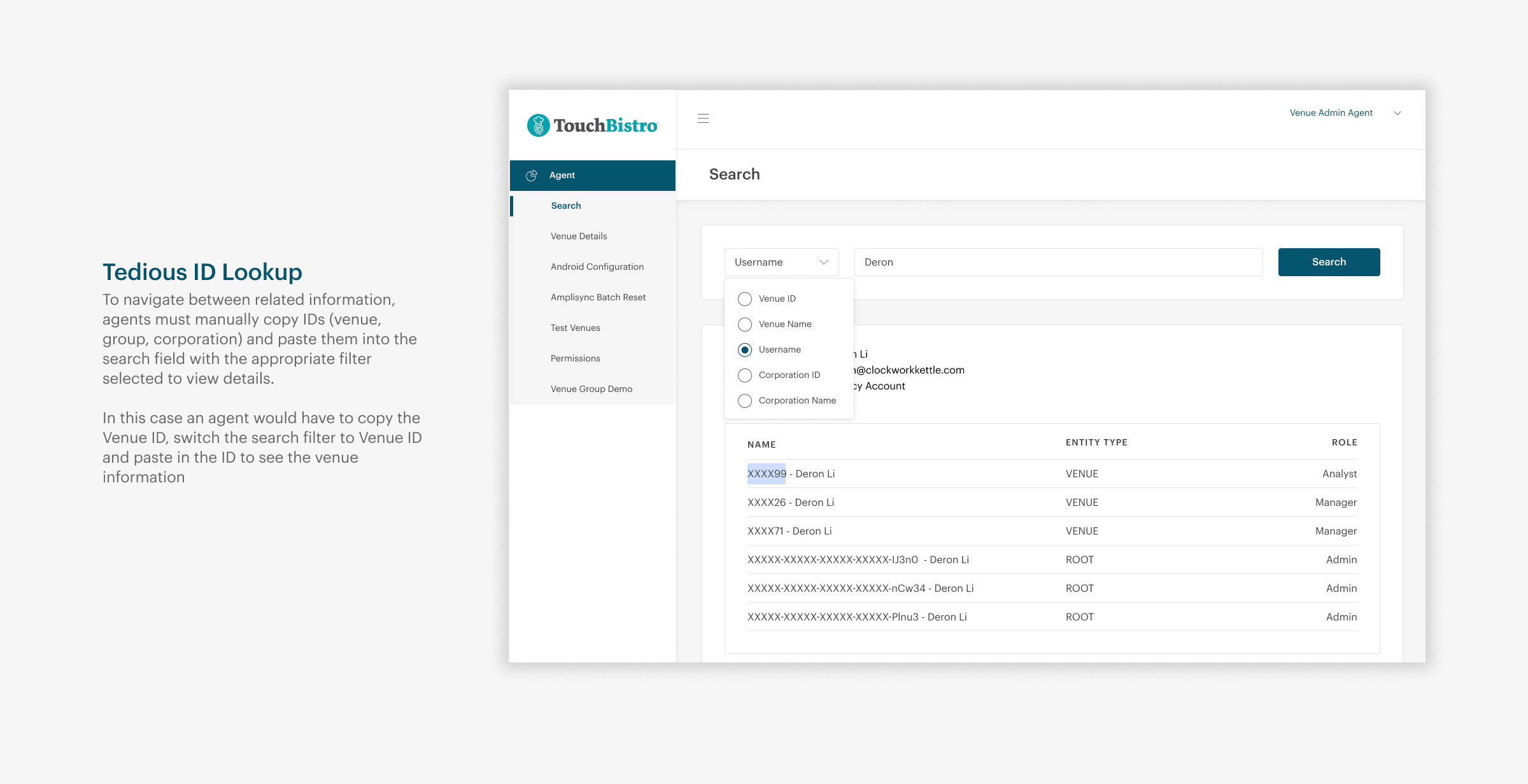Pick the Corporation Name radio option
This screenshot has height=784, width=1528.
tap(745, 401)
